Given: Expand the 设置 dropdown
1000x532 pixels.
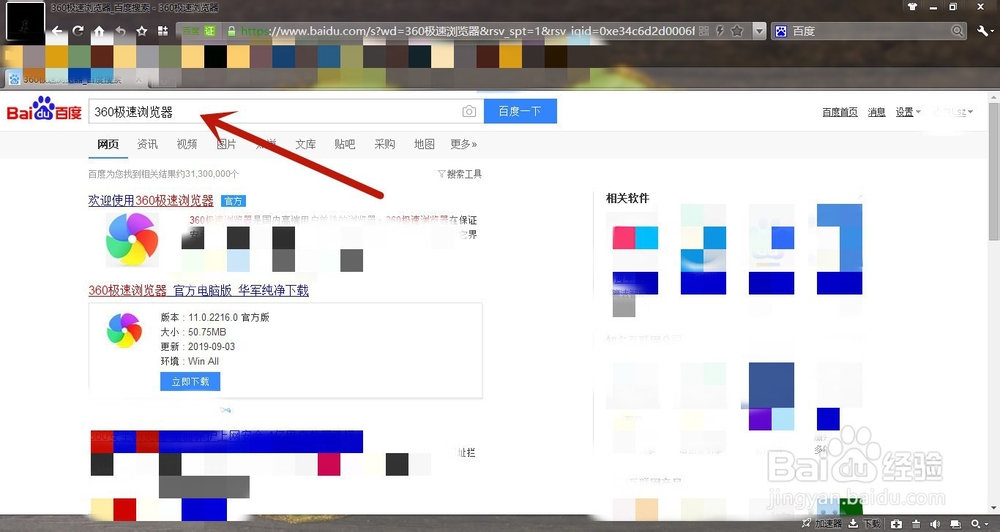Looking at the screenshot, I should (908, 112).
